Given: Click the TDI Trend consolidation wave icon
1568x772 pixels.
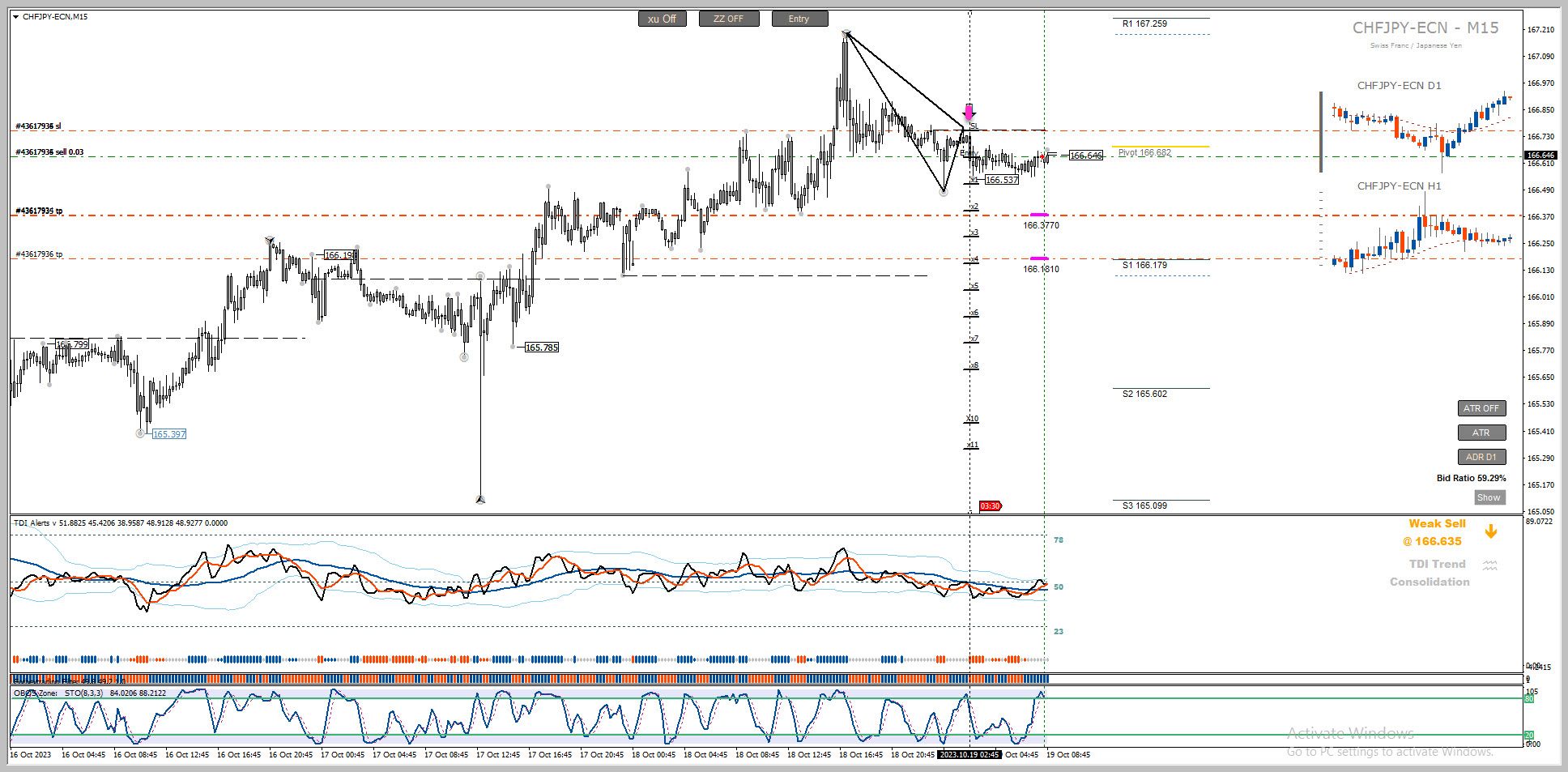Looking at the screenshot, I should pyautogui.click(x=1490, y=565).
